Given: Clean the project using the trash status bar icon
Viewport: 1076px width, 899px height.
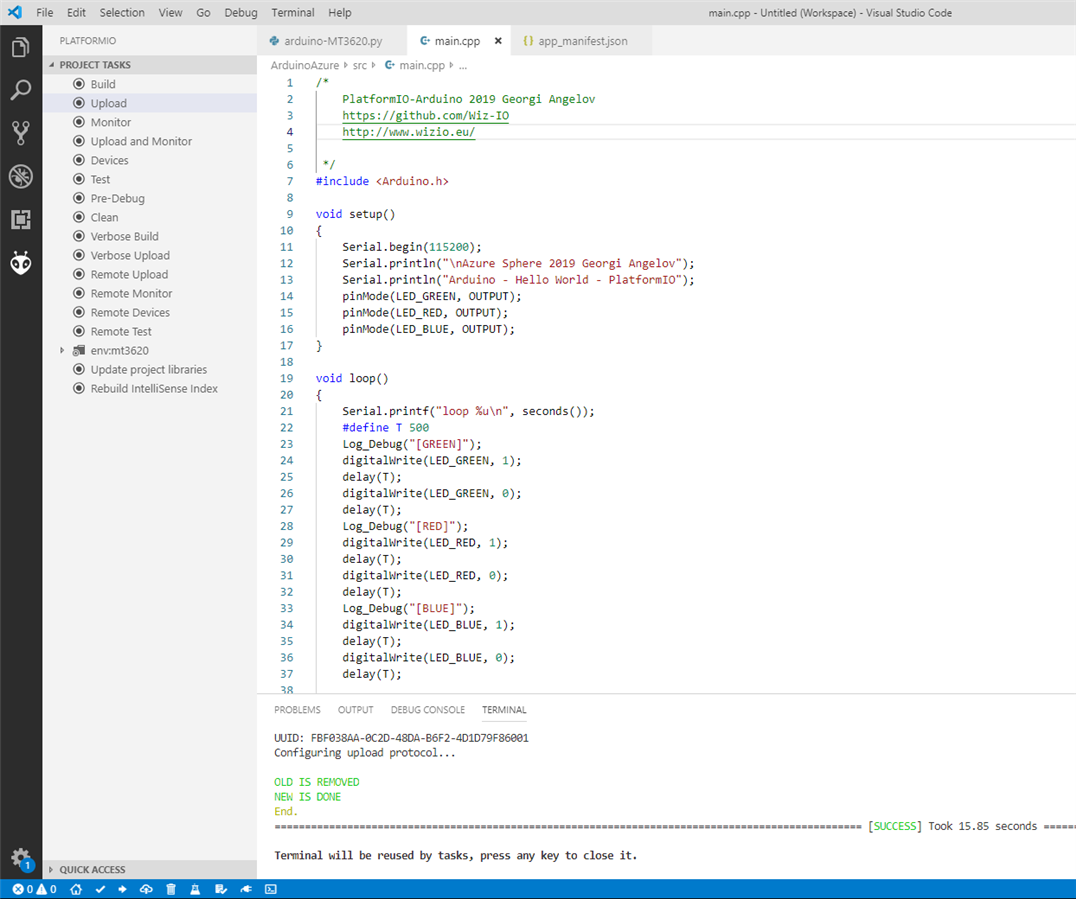Looking at the screenshot, I should pos(170,889).
